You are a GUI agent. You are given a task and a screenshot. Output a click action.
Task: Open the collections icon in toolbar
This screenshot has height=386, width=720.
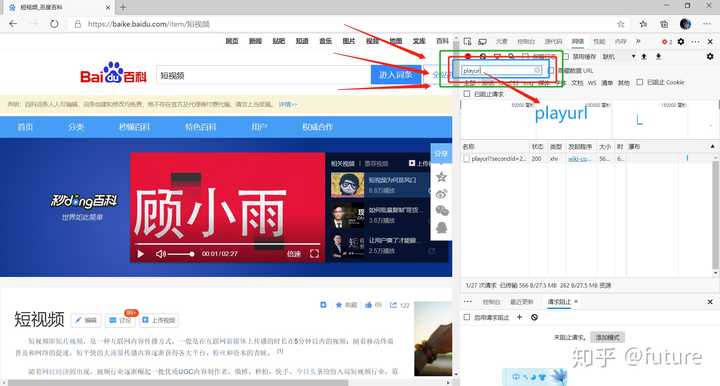click(x=664, y=24)
